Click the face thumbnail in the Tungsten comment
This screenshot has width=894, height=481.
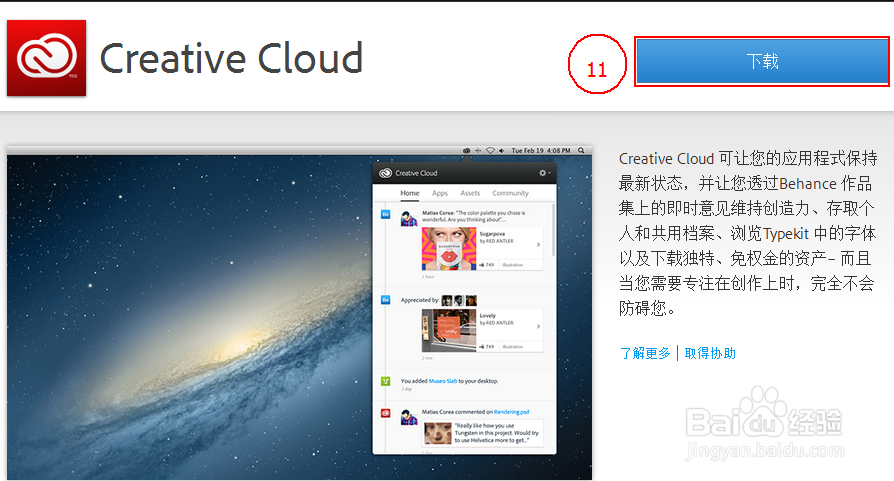tap(437, 433)
